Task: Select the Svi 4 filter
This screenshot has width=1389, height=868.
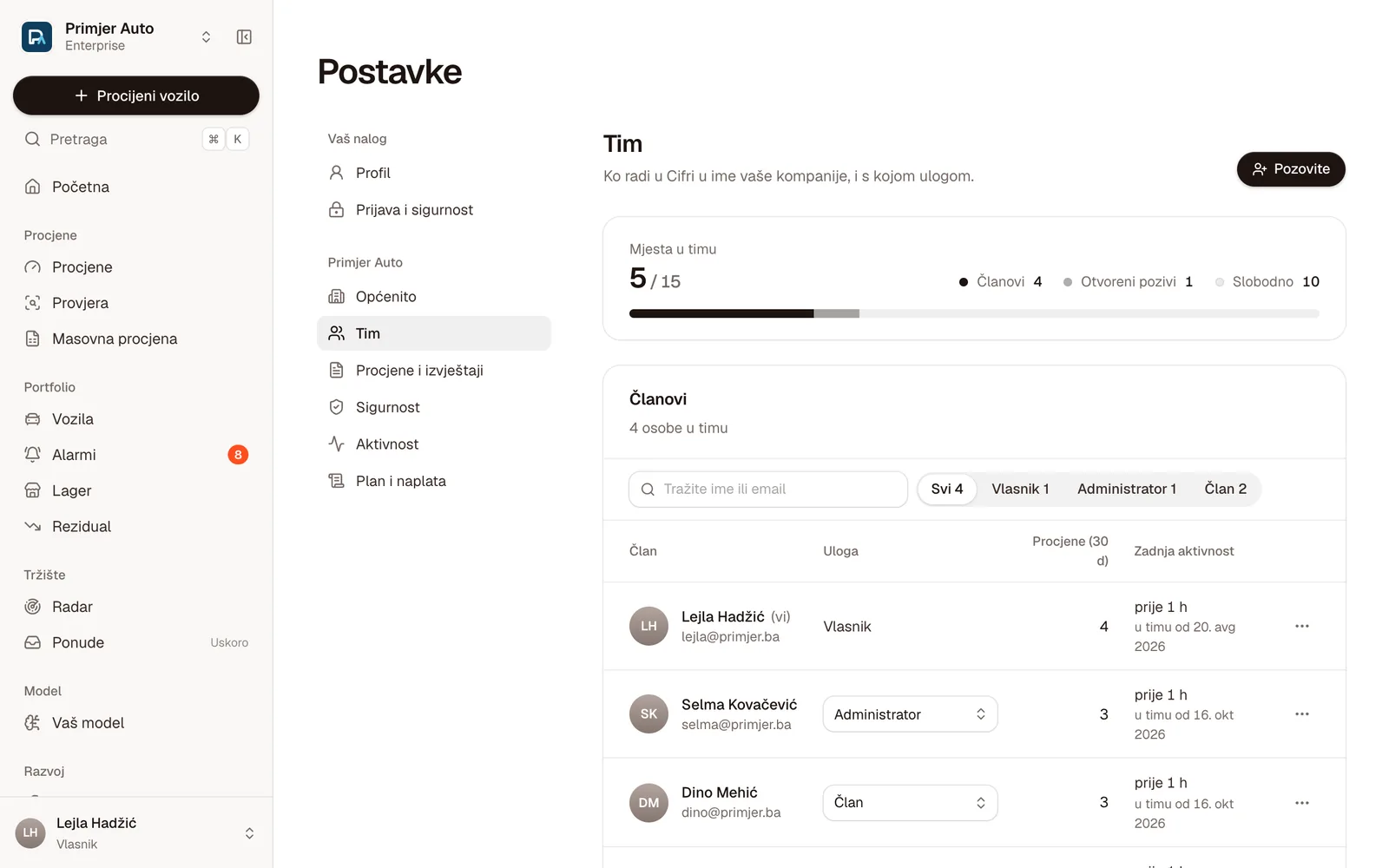Action: (947, 490)
